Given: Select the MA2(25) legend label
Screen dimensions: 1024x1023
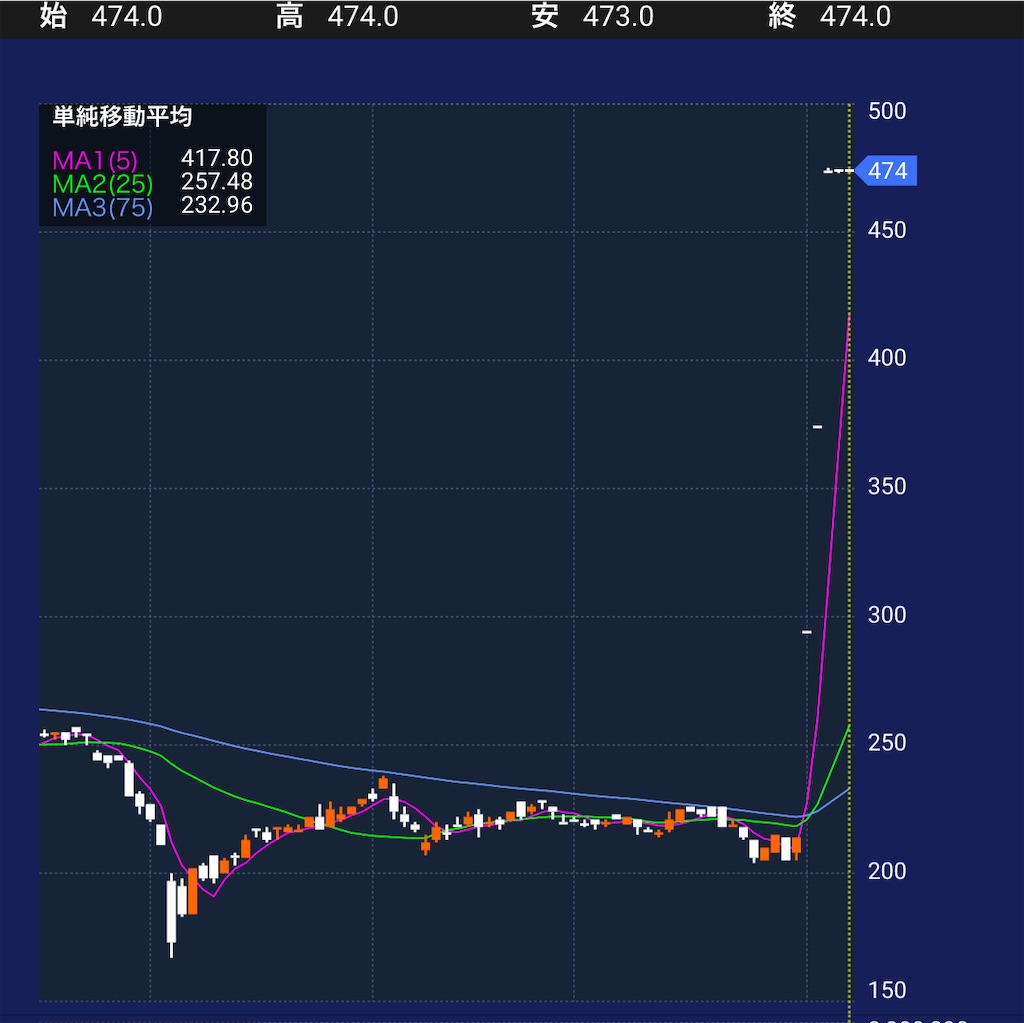Looking at the screenshot, I should click(103, 184).
